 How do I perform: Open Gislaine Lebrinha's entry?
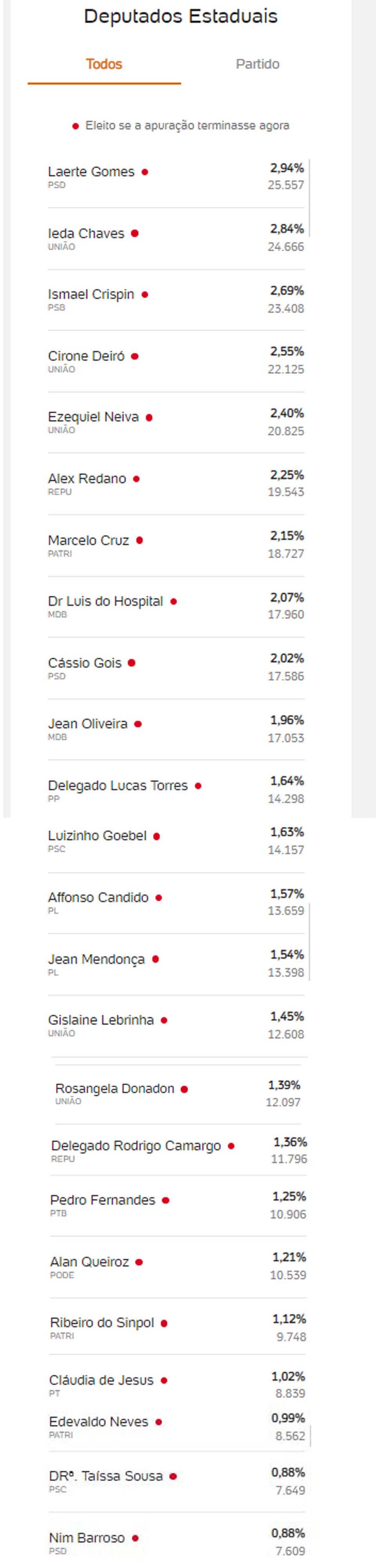coord(101,1020)
